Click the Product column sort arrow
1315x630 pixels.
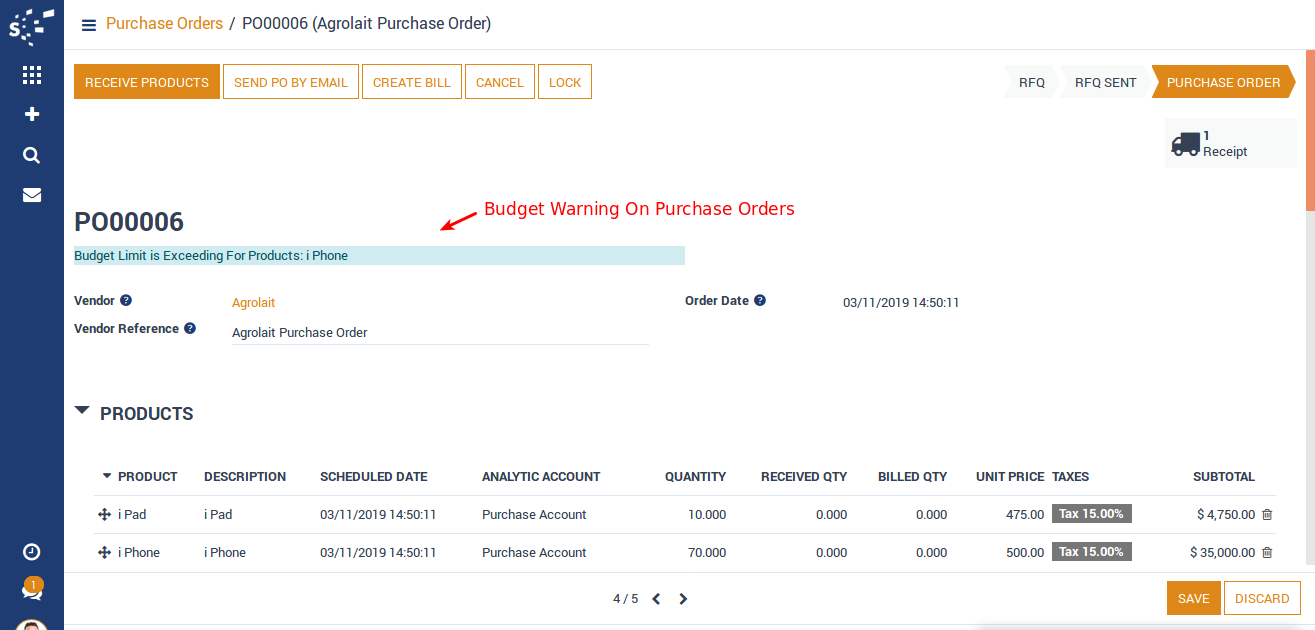pos(107,476)
